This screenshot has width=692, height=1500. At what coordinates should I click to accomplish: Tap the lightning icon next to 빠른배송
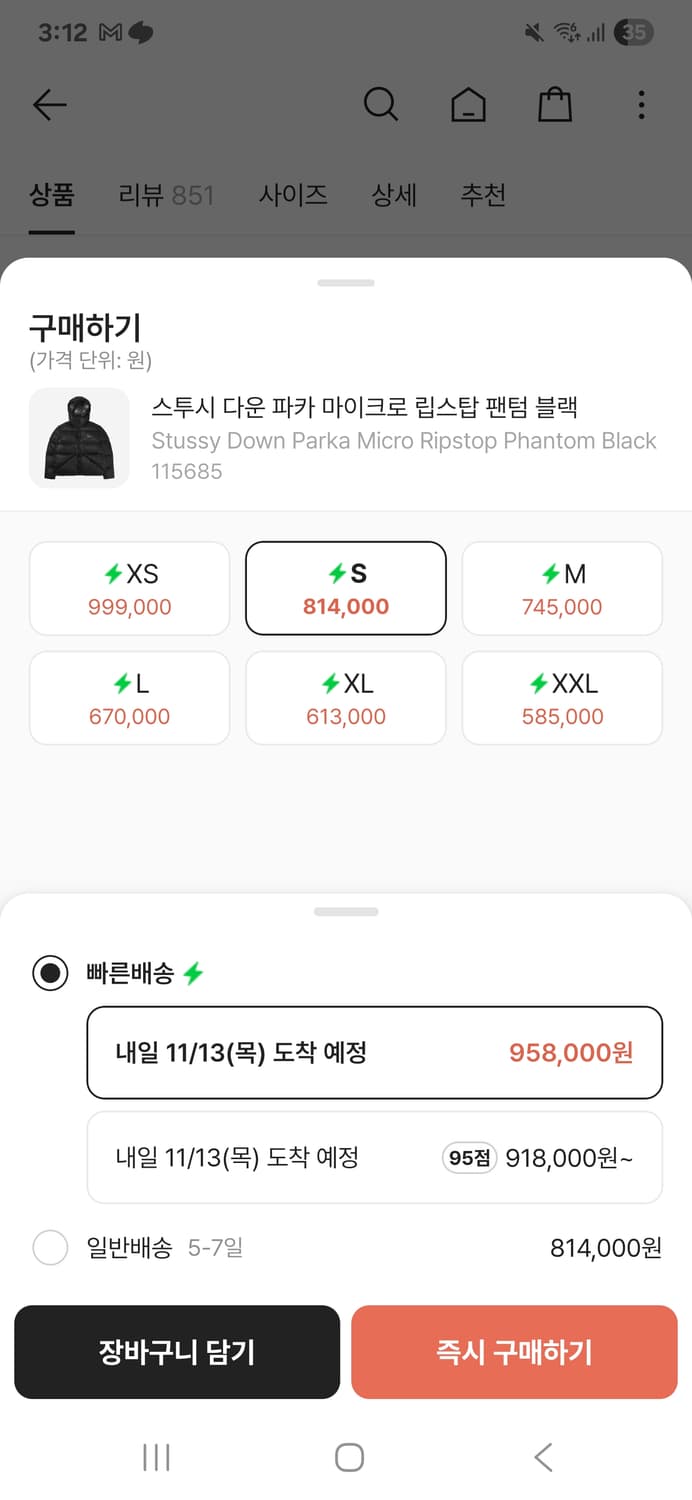195,971
